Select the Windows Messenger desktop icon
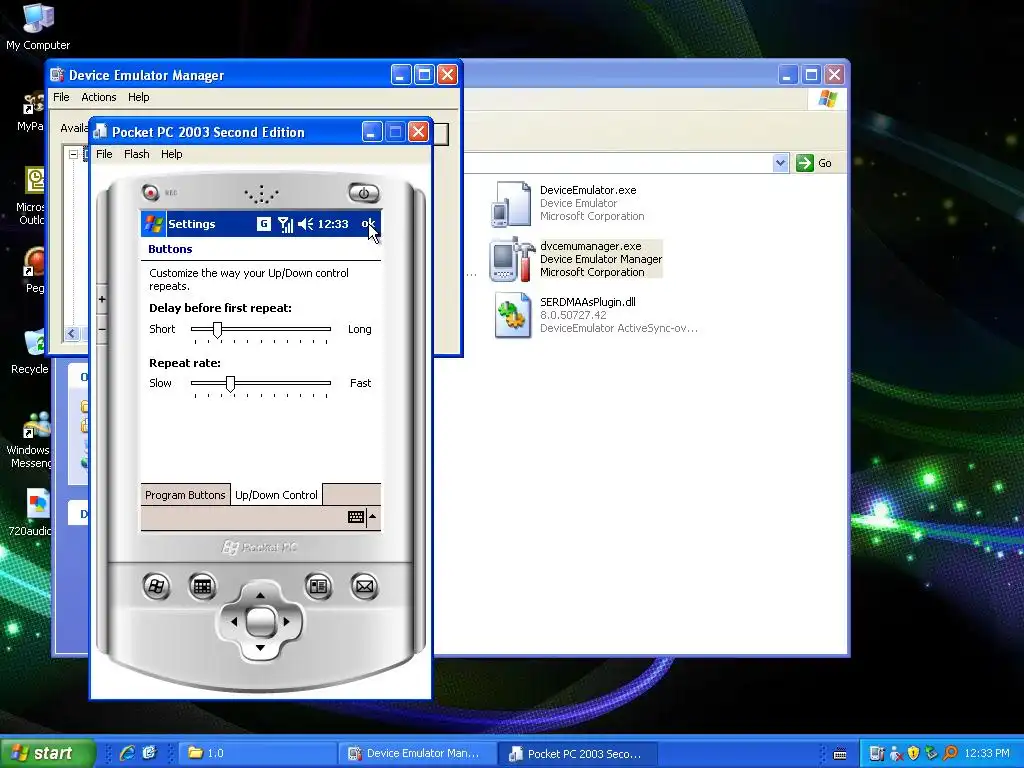 [x=29, y=441]
